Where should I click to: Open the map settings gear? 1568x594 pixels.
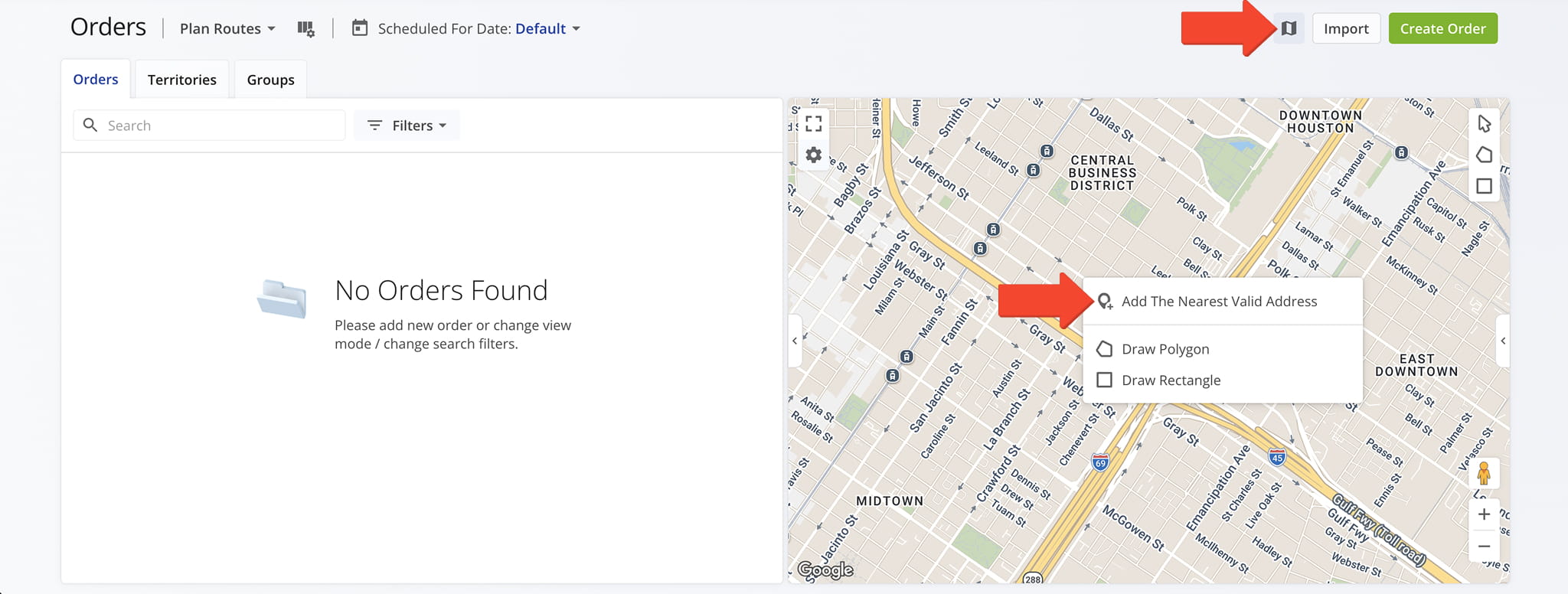[x=813, y=155]
